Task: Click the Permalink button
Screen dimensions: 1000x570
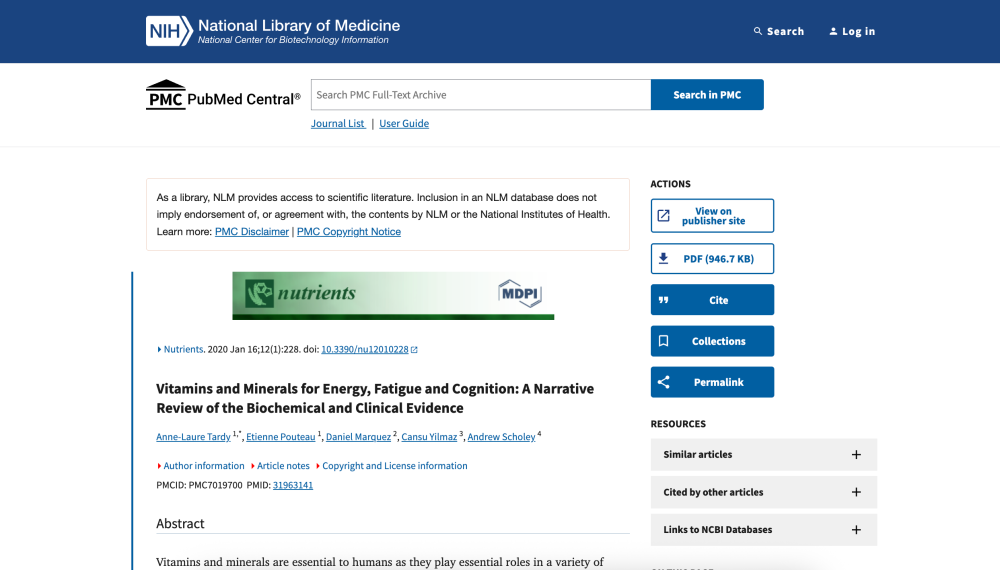Action: point(712,382)
